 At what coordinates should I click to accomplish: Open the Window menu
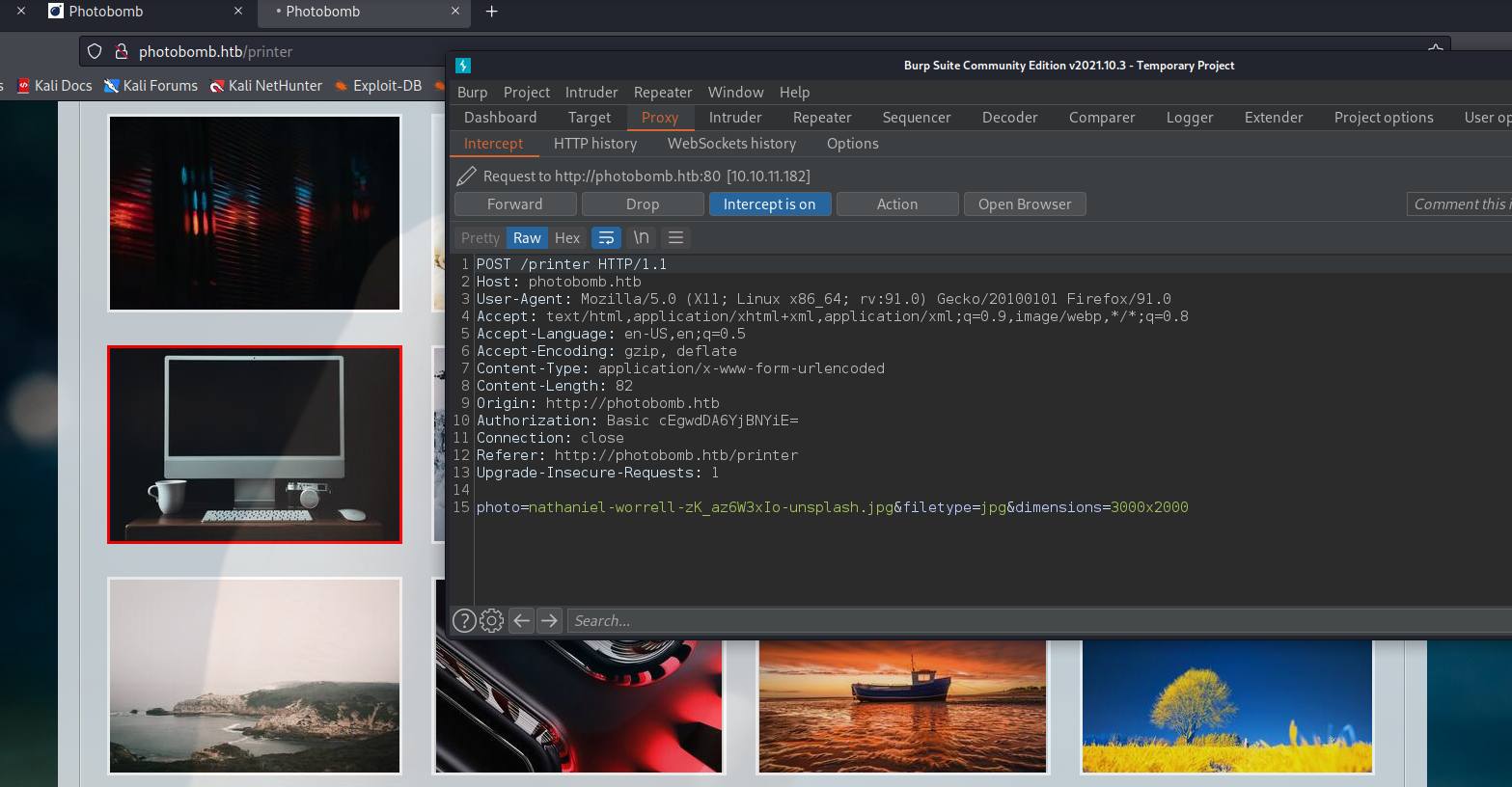(735, 93)
